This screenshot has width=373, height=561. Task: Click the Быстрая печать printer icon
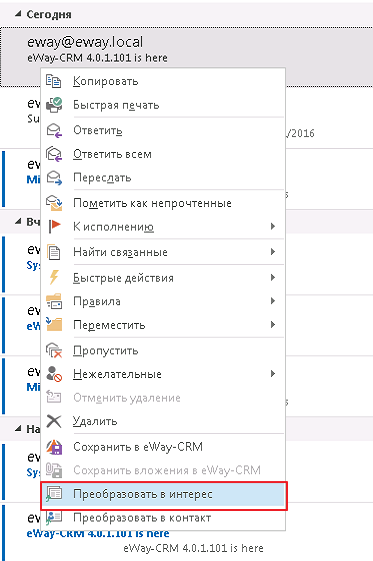[x=54, y=105]
